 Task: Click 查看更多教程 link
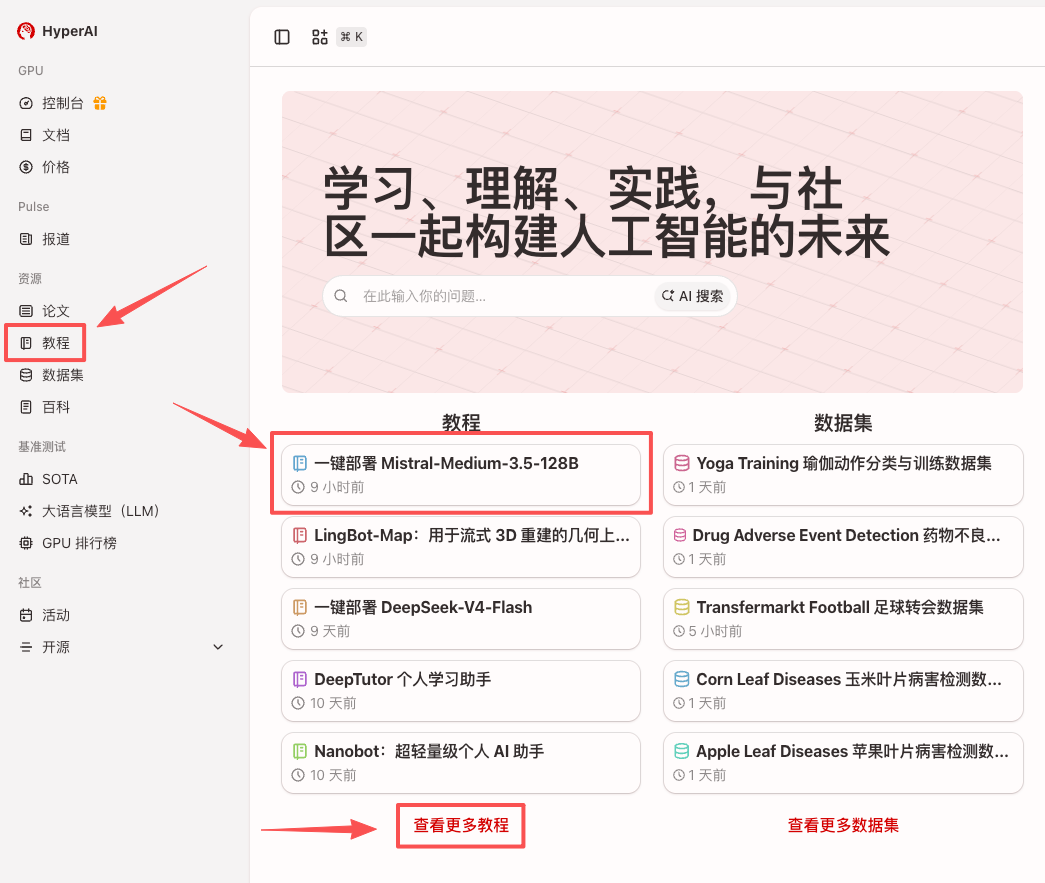[461, 825]
